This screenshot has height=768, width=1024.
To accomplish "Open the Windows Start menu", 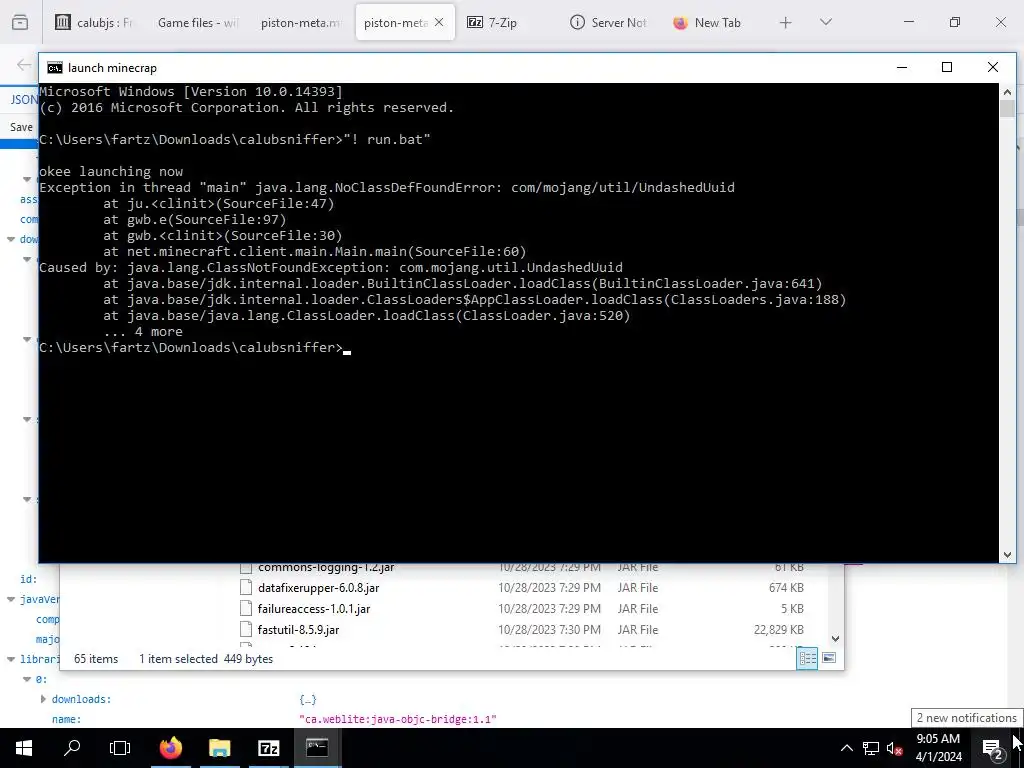I will click(24, 748).
